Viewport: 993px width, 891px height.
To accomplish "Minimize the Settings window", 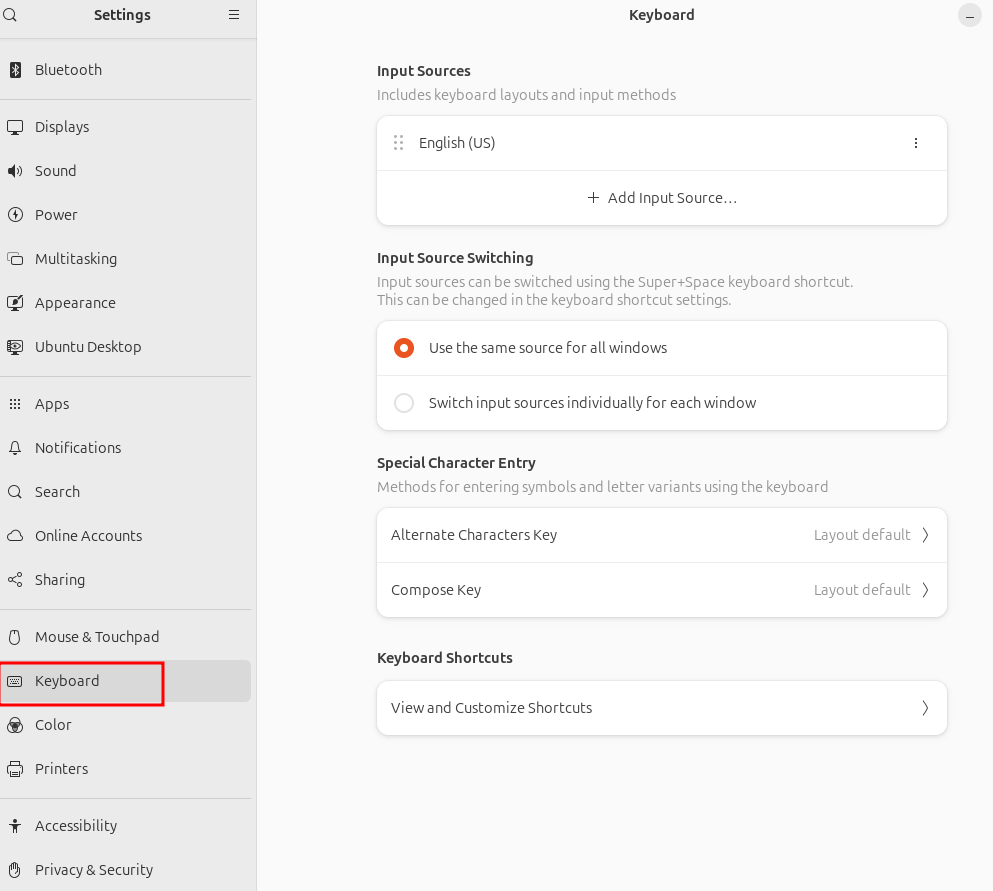I will pos(969,16).
